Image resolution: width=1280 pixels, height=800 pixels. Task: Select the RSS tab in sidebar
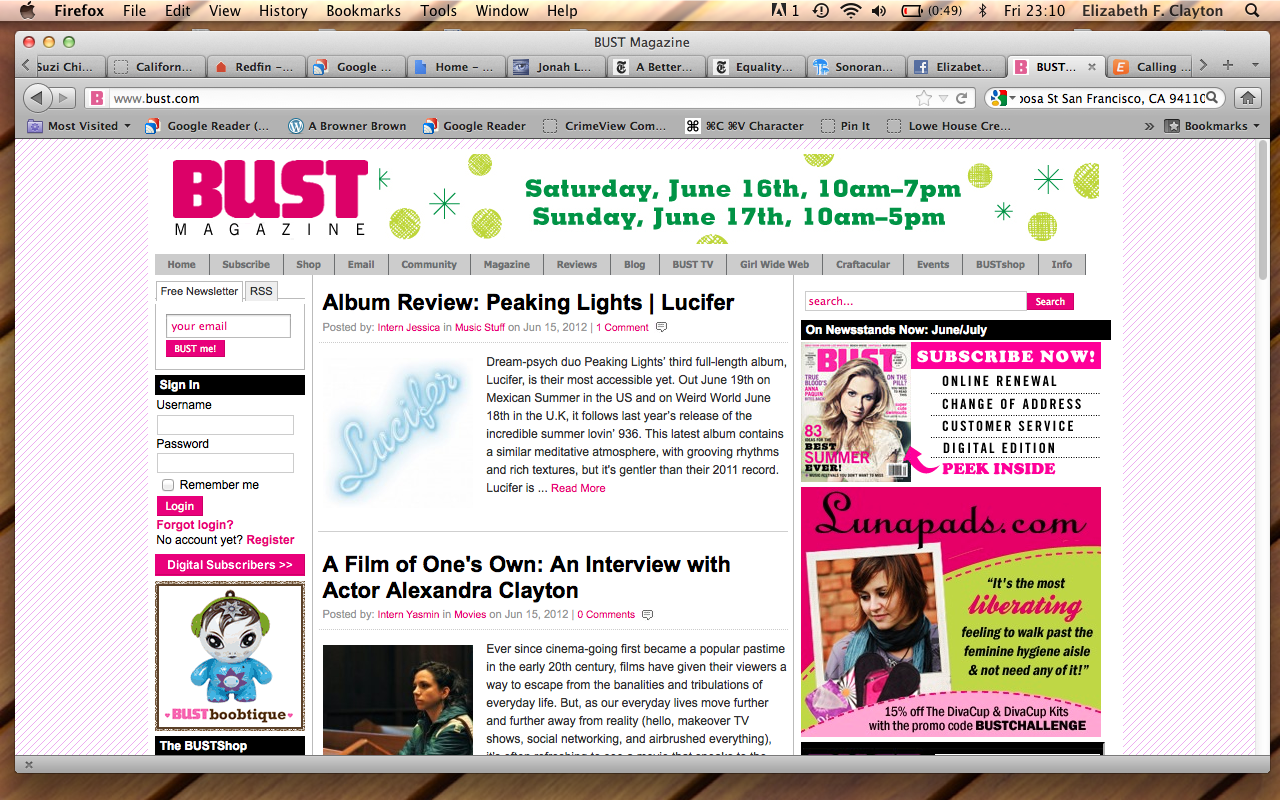tap(261, 291)
